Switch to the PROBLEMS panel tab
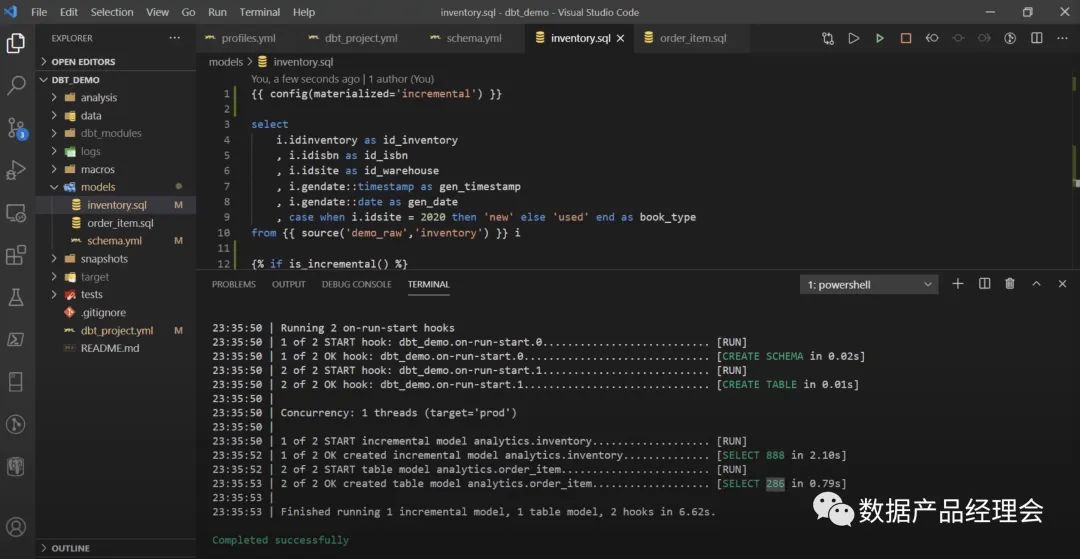Viewport: 1080px width, 559px height. pyautogui.click(x=233, y=284)
